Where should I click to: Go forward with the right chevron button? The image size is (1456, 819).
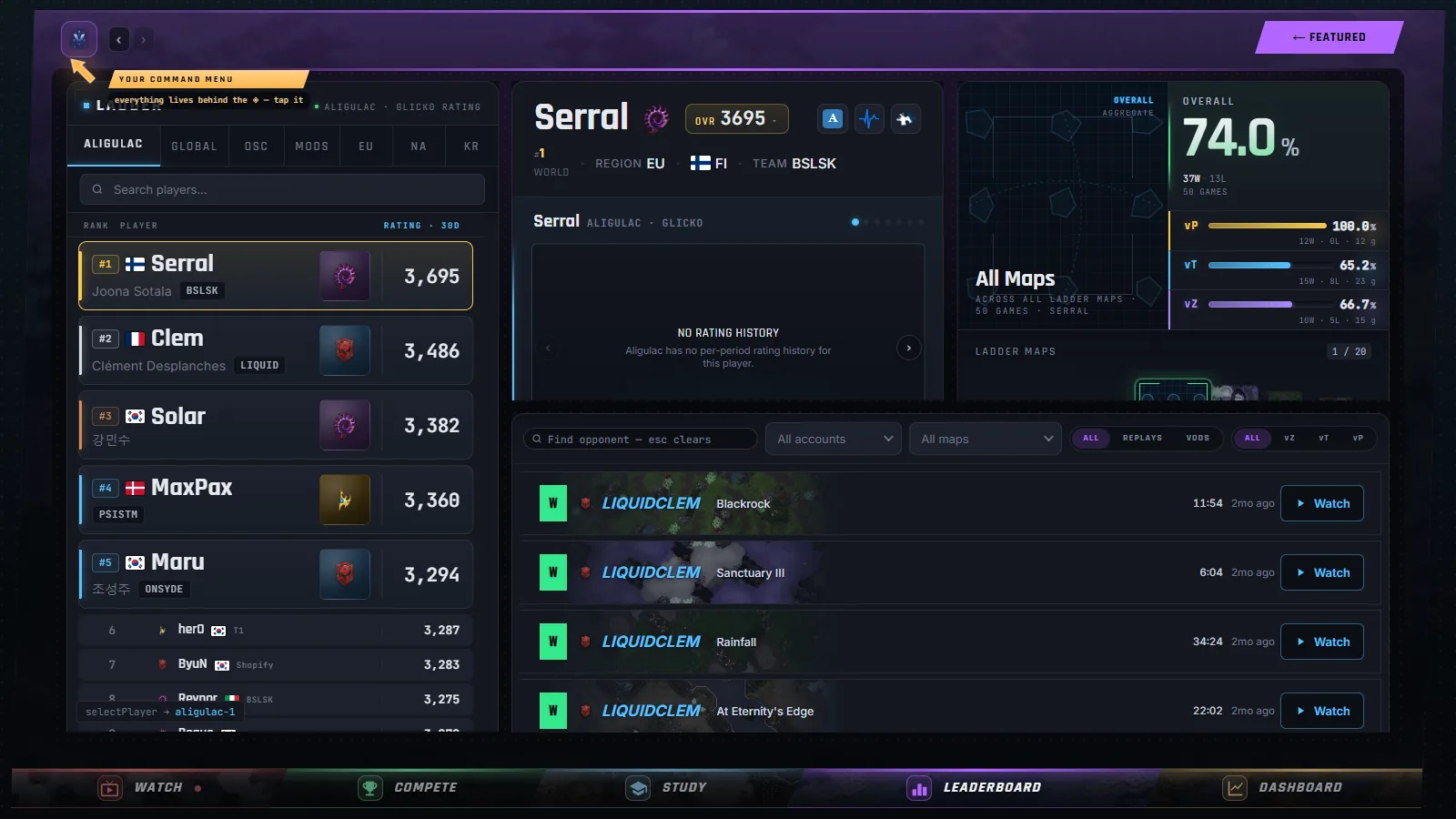tap(143, 39)
